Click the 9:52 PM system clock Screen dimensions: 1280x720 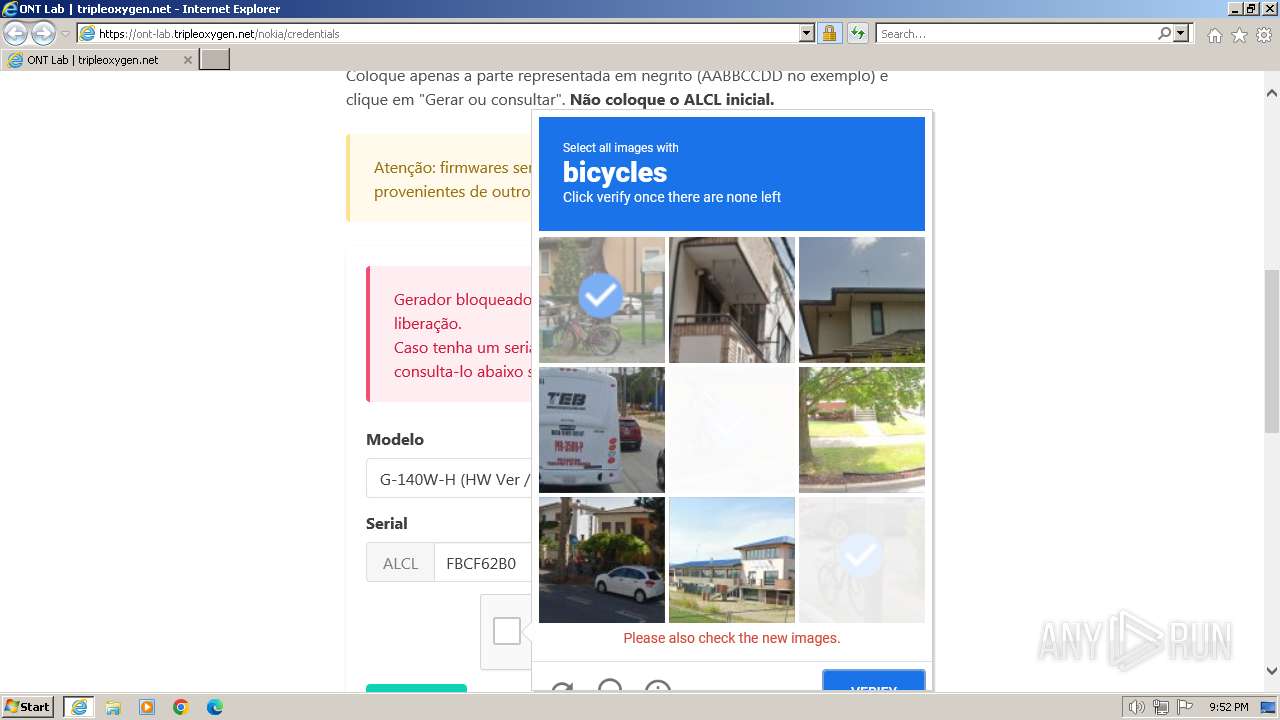[x=1228, y=707]
